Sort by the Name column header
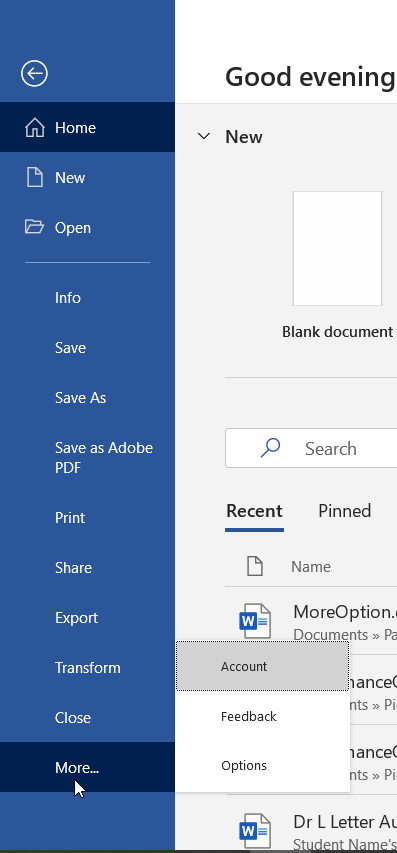 click(311, 566)
